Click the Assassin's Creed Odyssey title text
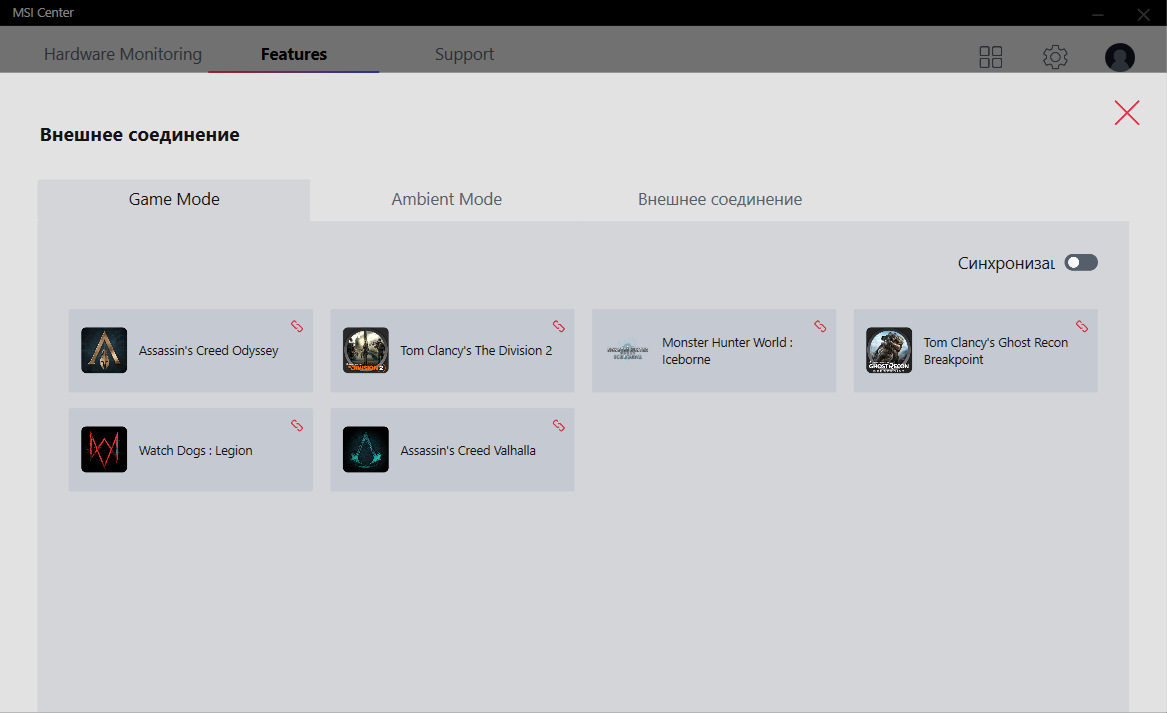The image size is (1167, 713). 208,351
